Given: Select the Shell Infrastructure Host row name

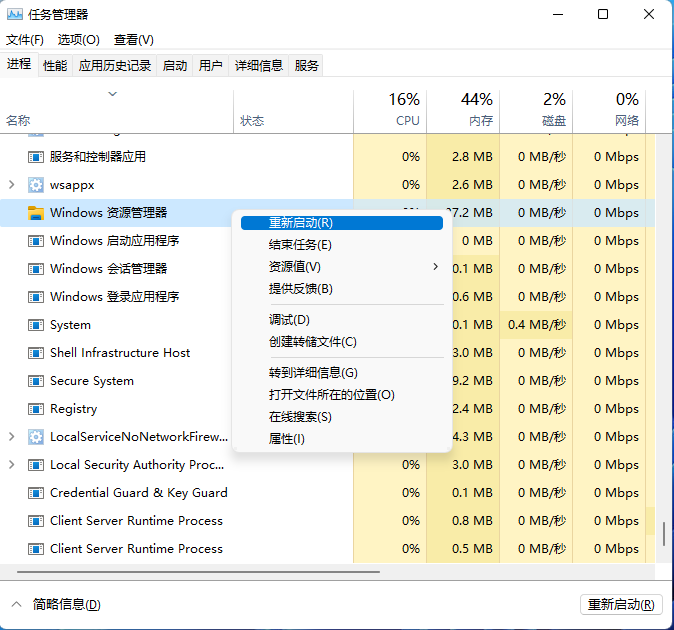Looking at the screenshot, I should coord(120,353).
